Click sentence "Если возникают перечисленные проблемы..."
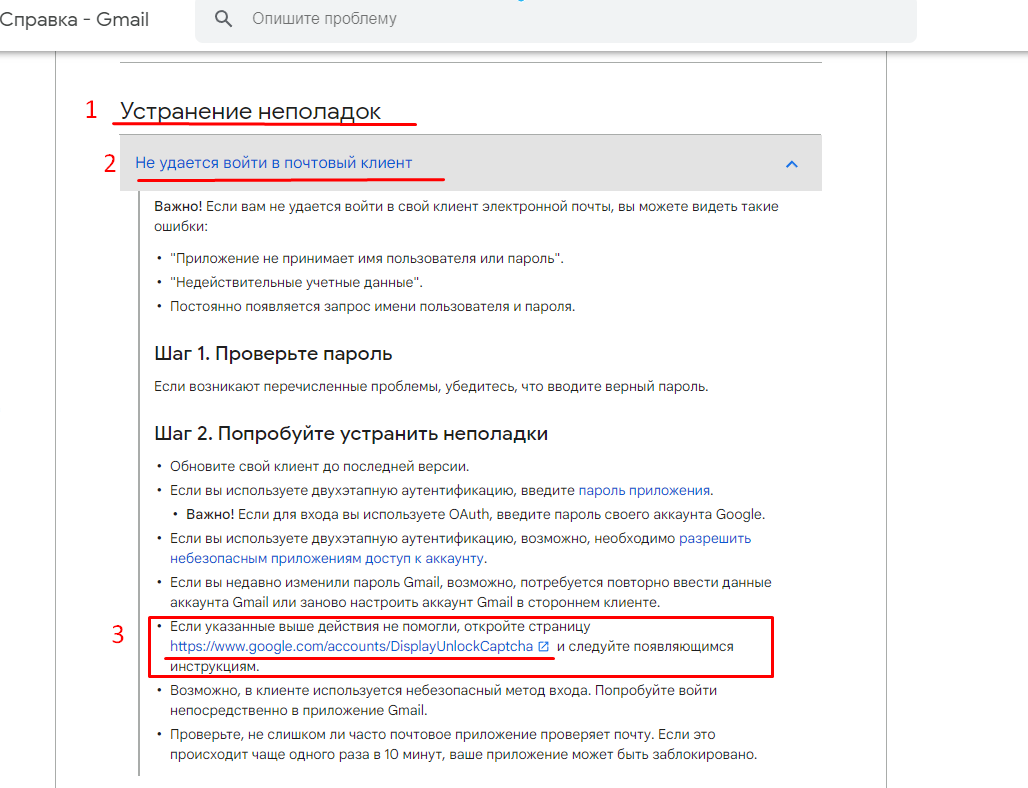Image resolution: width=1028 pixels, height=788 pixels. coord(431,386)
